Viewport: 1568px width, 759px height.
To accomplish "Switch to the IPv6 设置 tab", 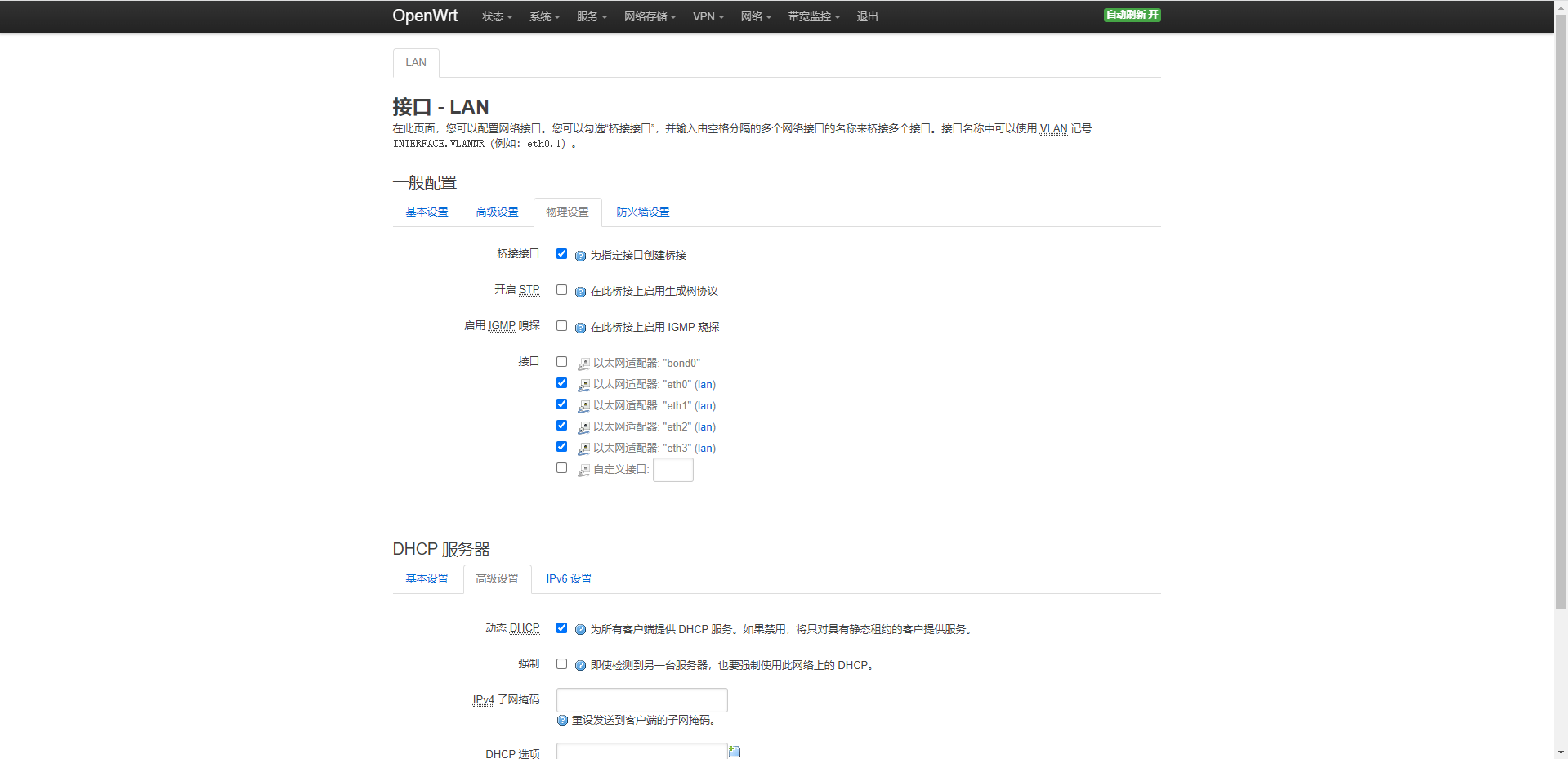I will (569, 579).
